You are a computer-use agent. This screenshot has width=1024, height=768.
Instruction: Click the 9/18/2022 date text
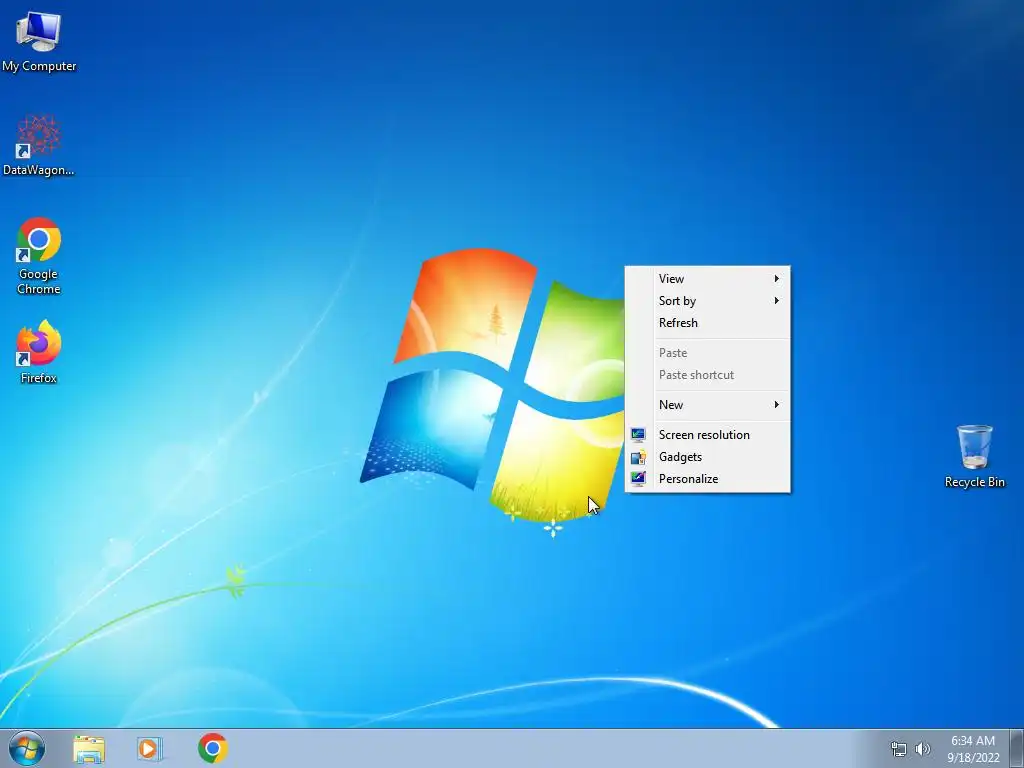tap(973, 758)
